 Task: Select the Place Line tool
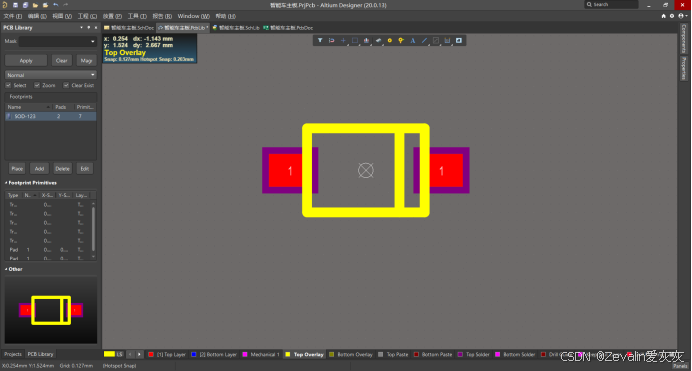pyautogui.click(x=424, y=41)
